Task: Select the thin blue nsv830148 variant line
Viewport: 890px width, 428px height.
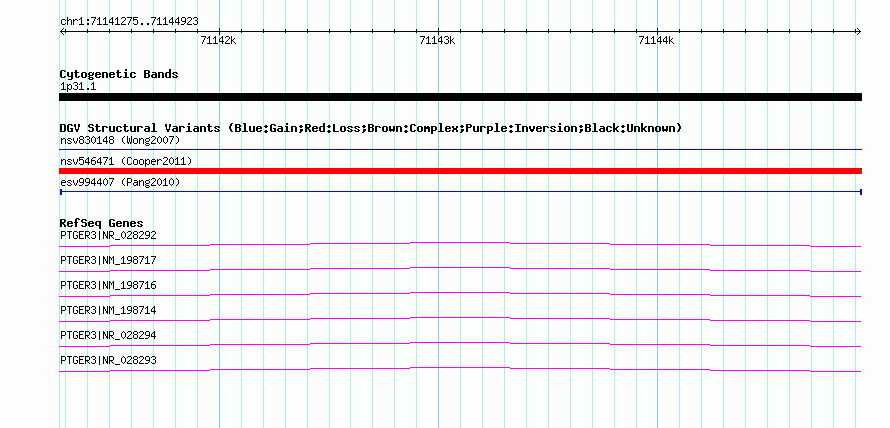Action: click(x=460, y=149)
